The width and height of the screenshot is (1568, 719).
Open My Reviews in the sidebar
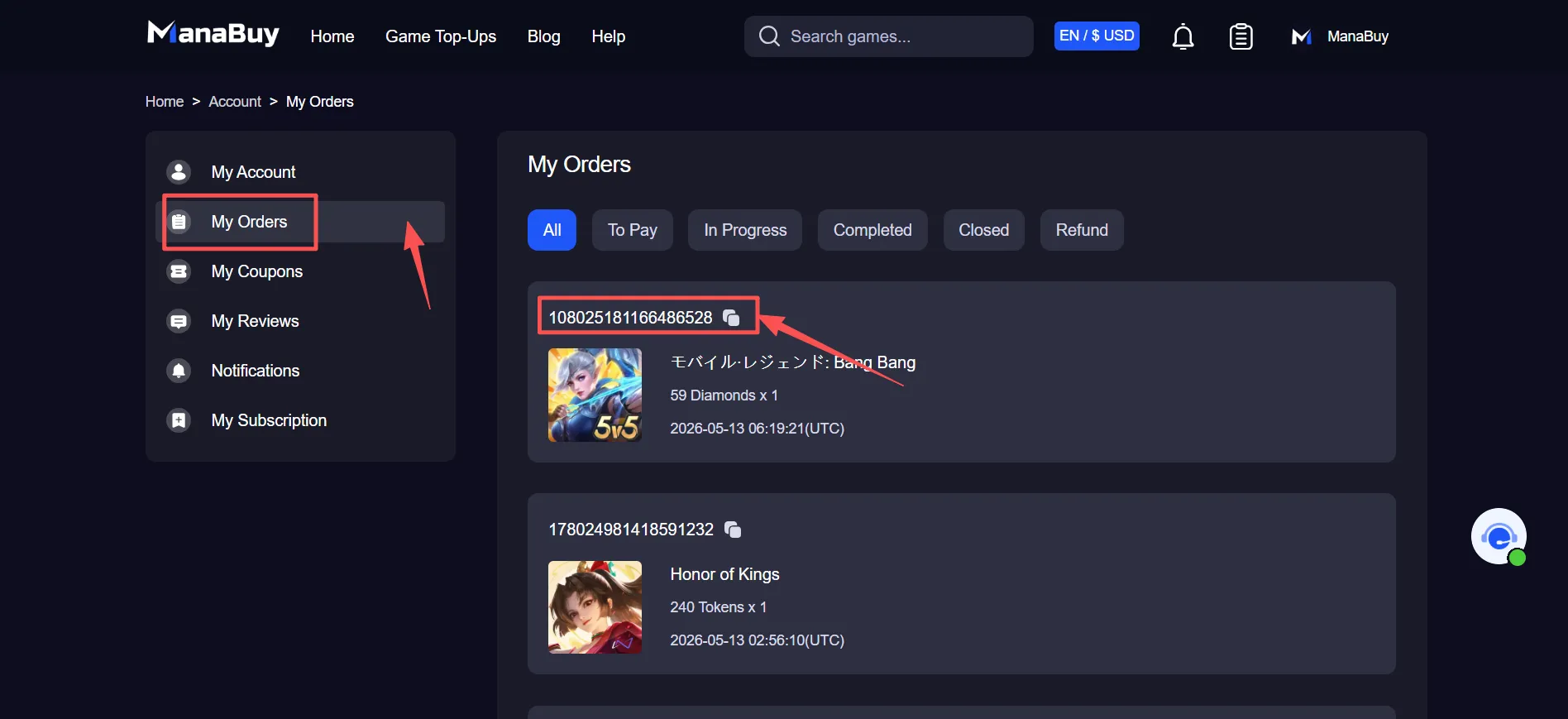tap(300, 321)
